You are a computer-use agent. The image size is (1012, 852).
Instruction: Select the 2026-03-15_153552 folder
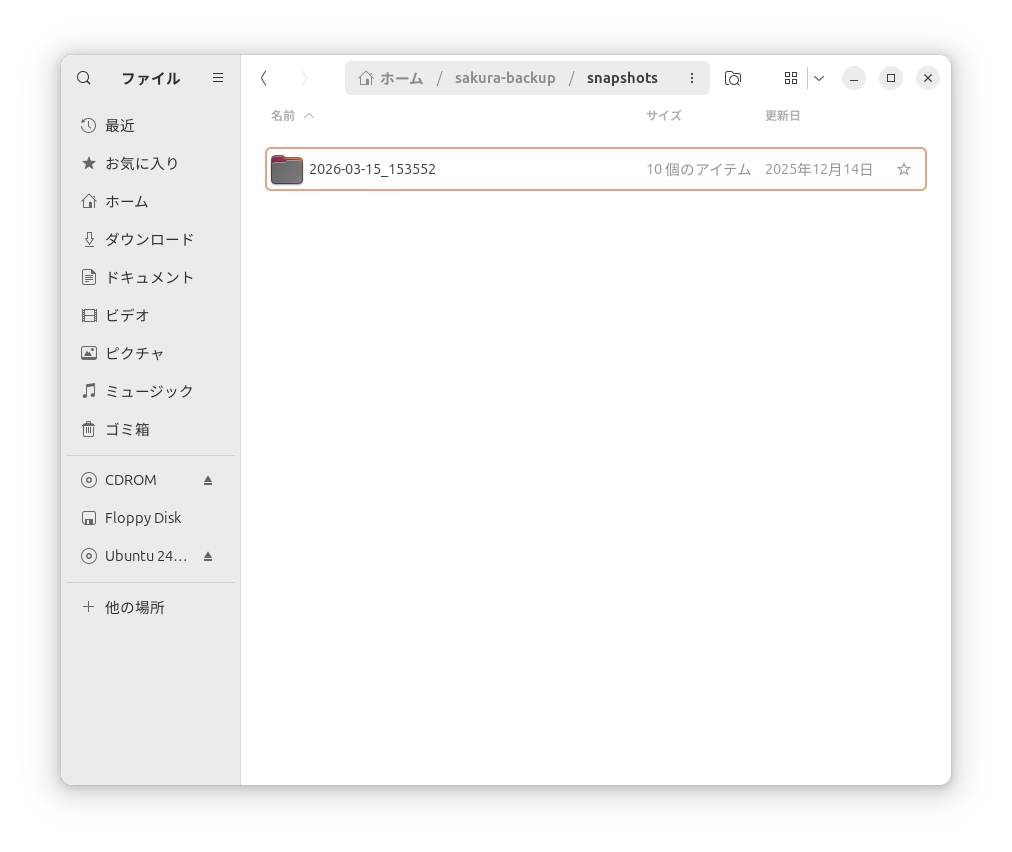tap(372, 169)
